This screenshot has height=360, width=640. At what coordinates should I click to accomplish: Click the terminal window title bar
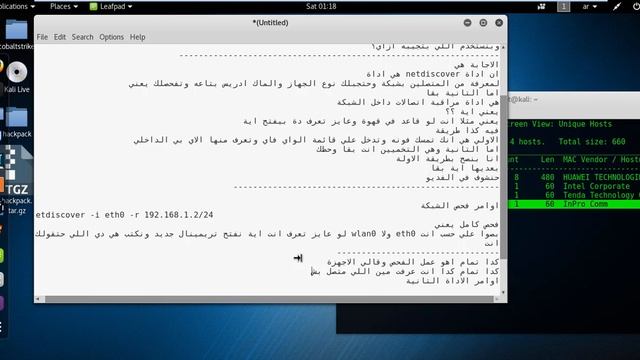pos(573,99)
